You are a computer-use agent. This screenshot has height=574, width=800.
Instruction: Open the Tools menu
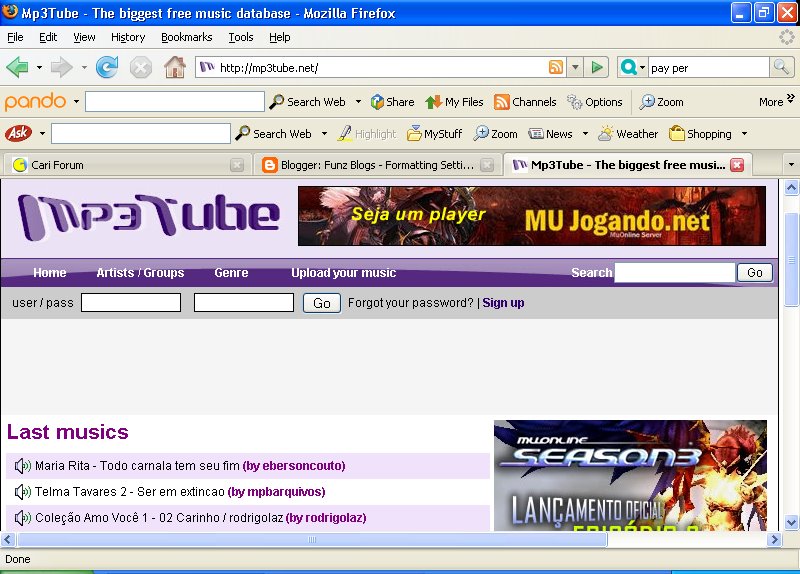tap(241, 37)
